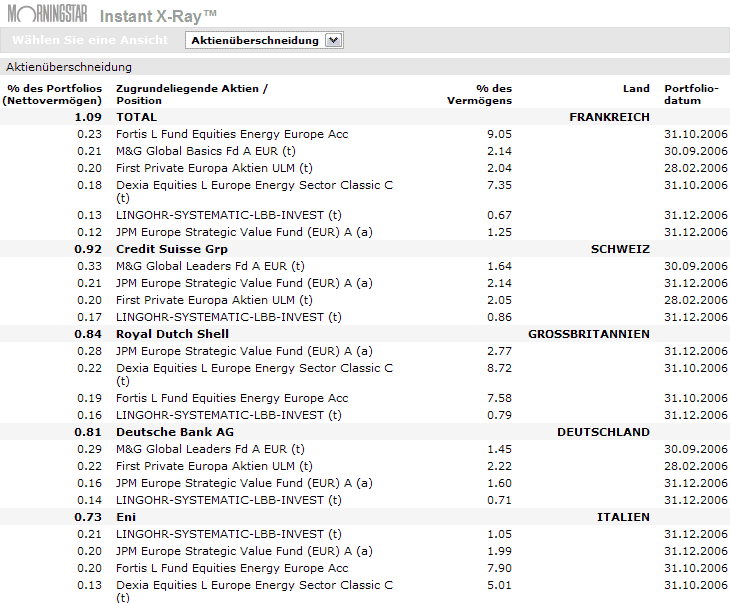
Task: Click Fortis L Fund under TOTAL
Action: (232, 134)
